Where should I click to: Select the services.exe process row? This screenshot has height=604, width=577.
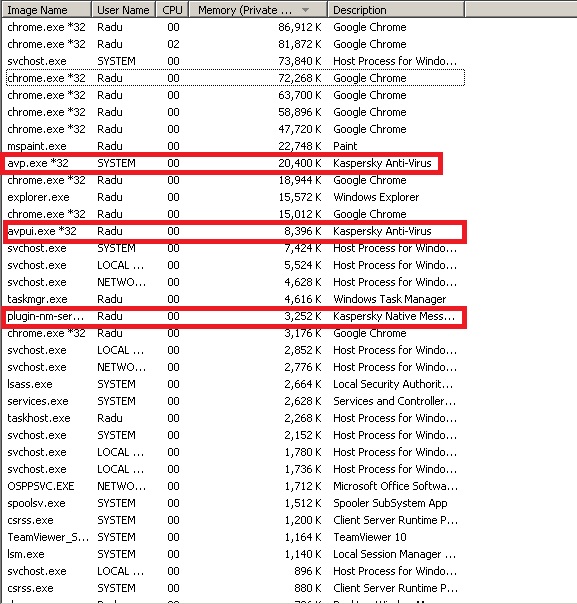[233, 401]
